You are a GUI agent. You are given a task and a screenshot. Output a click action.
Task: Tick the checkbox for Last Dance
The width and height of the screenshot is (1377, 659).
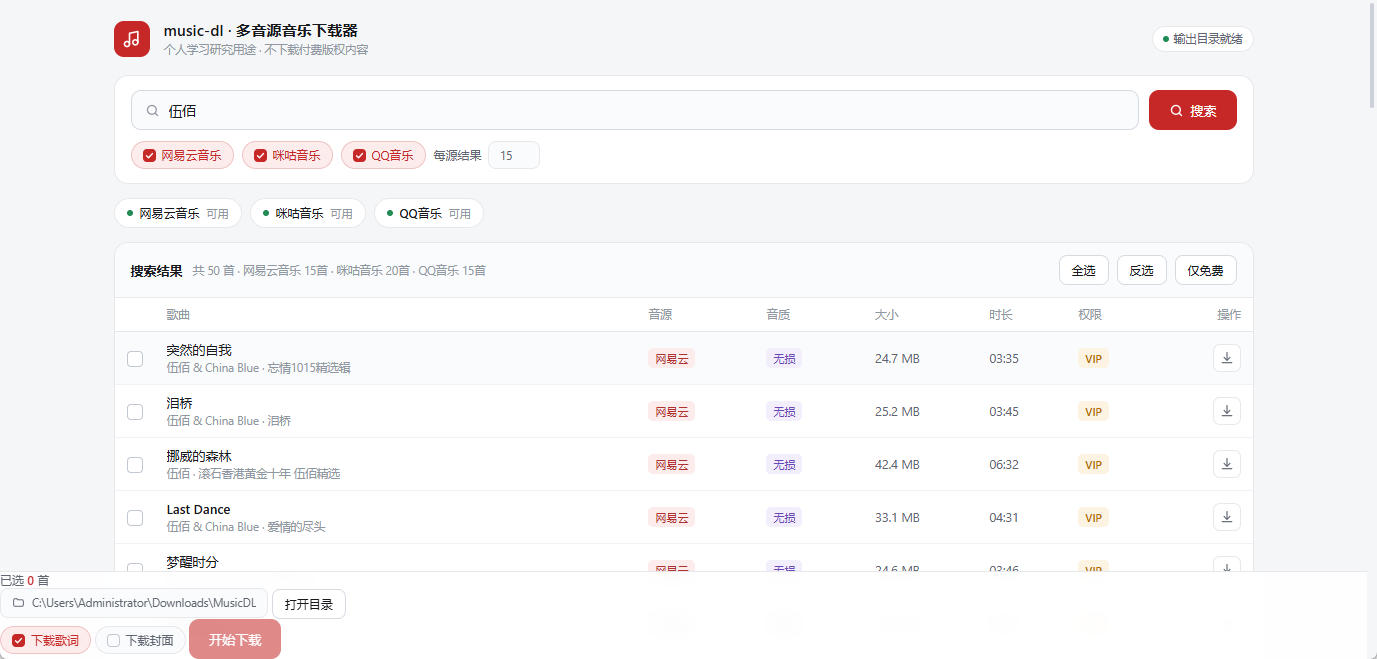[x=135, y=517]
